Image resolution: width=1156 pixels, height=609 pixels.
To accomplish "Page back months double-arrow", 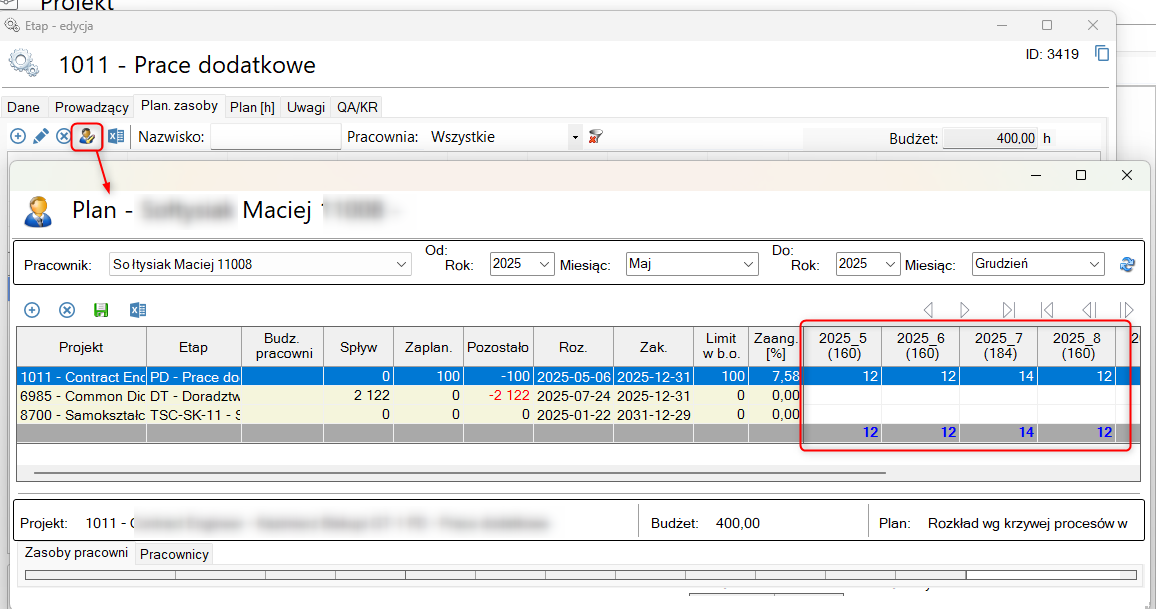I will tap(1089, 310).
